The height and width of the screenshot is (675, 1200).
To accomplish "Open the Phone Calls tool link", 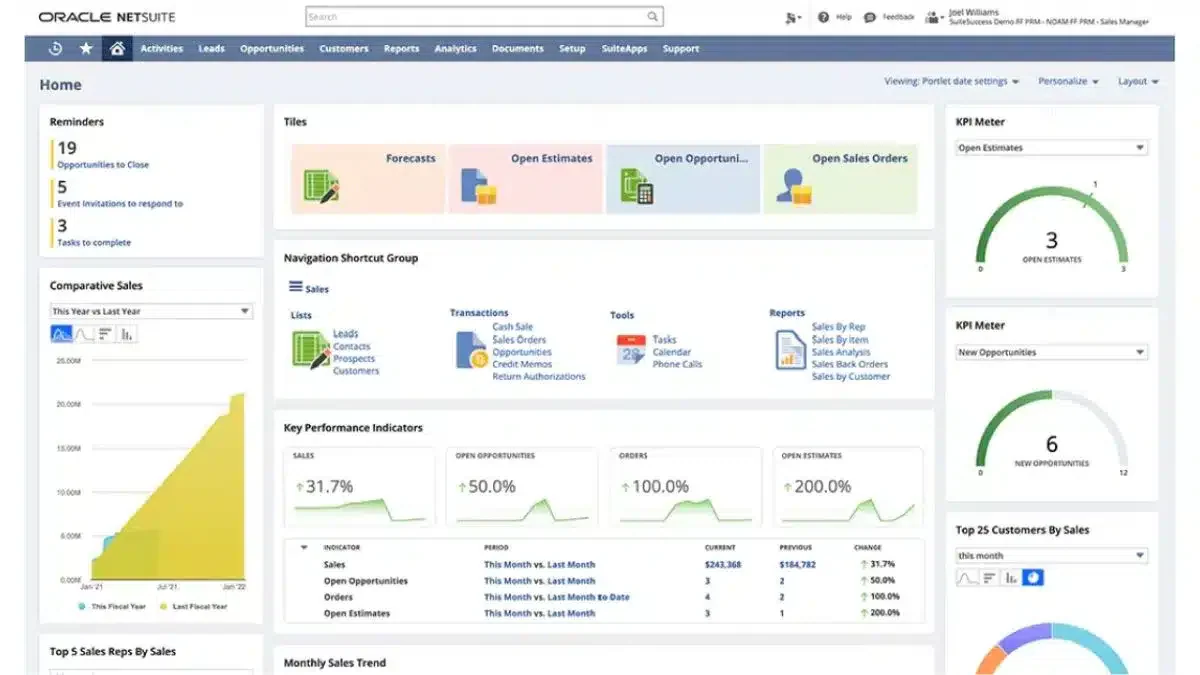I will click(x=677, y=364).
